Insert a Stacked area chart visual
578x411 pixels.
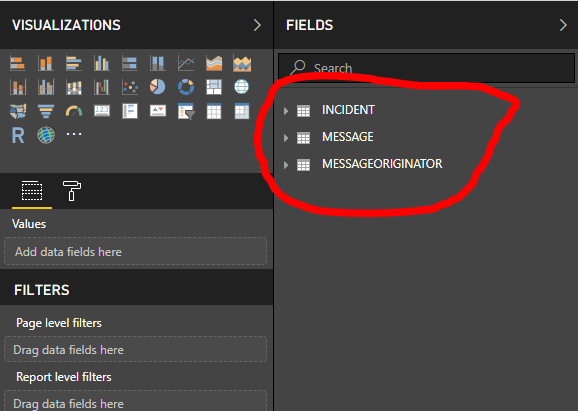pyautogui.click(x=242, y=63)
